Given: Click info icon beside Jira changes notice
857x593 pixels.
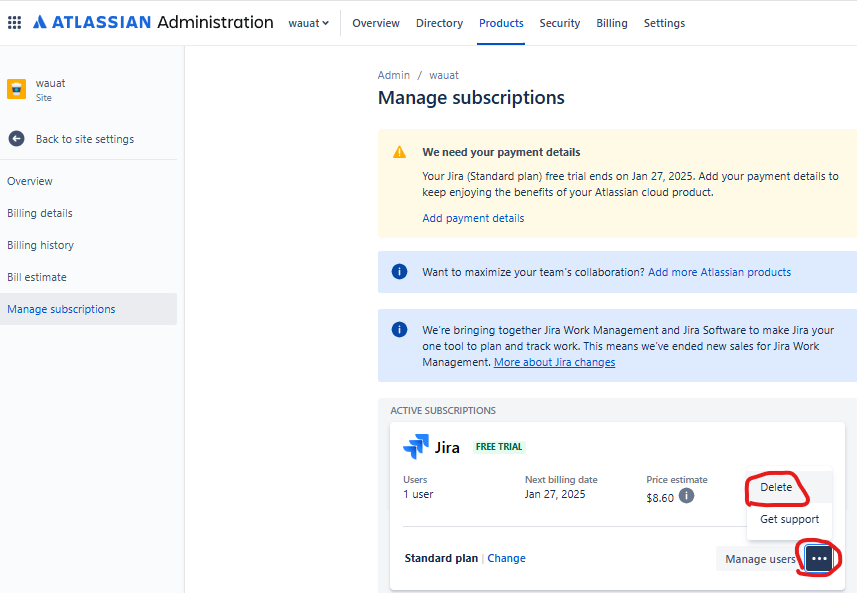Looking at the screenshot, I should click(400, 330).
